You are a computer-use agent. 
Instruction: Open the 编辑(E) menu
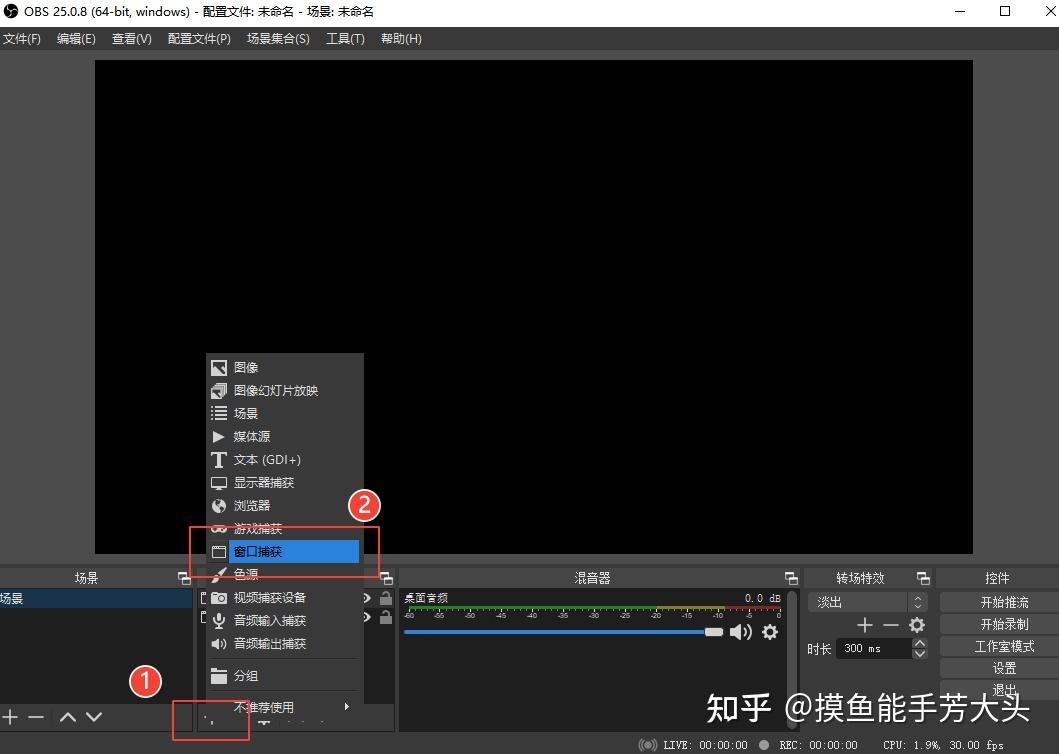tap(76, 39)
